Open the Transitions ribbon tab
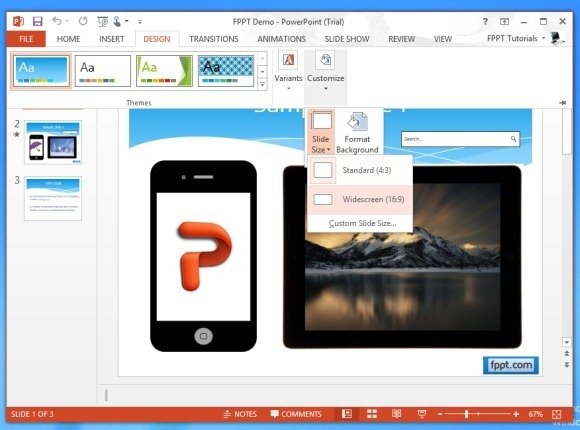580x430 pixels. 214,39
